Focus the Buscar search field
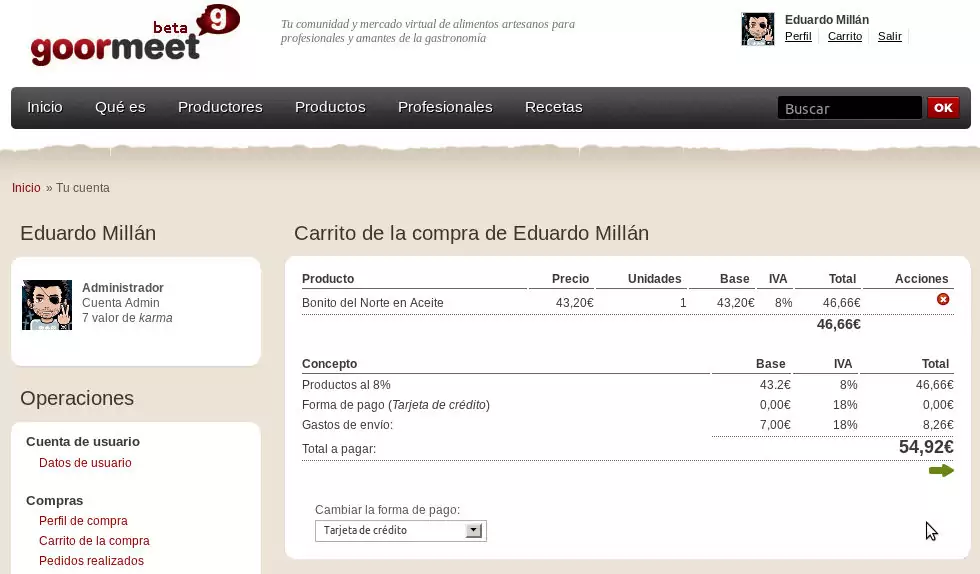This screenshot has height=574, width=980. [849, 108]
